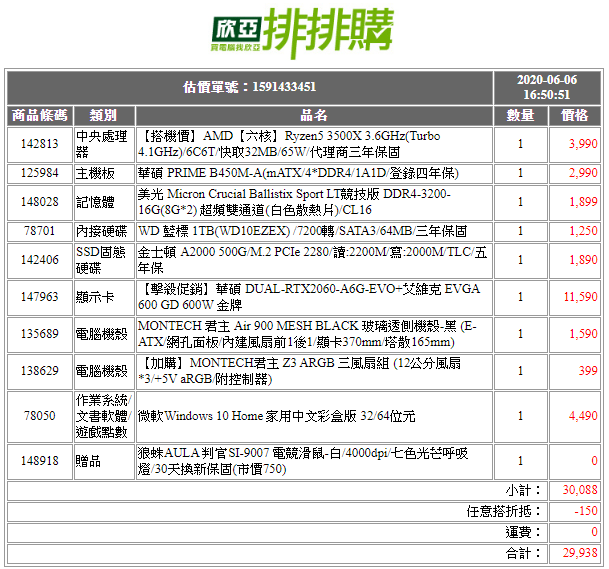The image size is (609, 569).
Task: Select barcode 148028 cell
Action: coord(40,202)
